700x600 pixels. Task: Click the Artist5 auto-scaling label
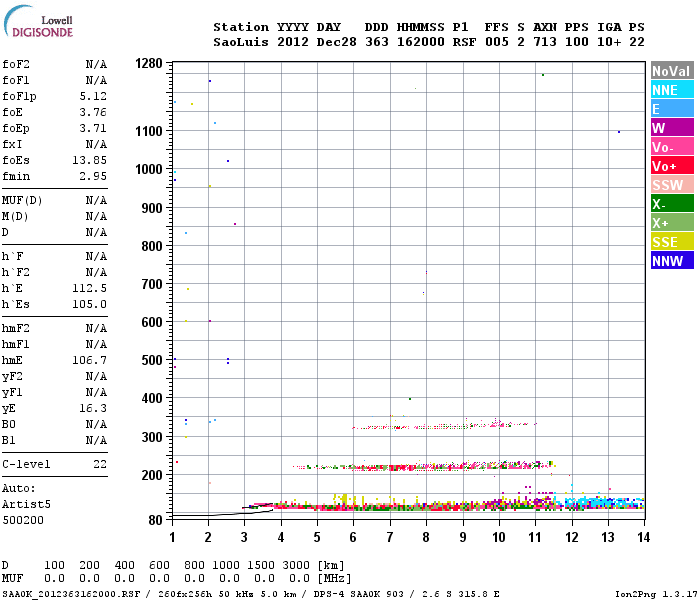point(26,504)
